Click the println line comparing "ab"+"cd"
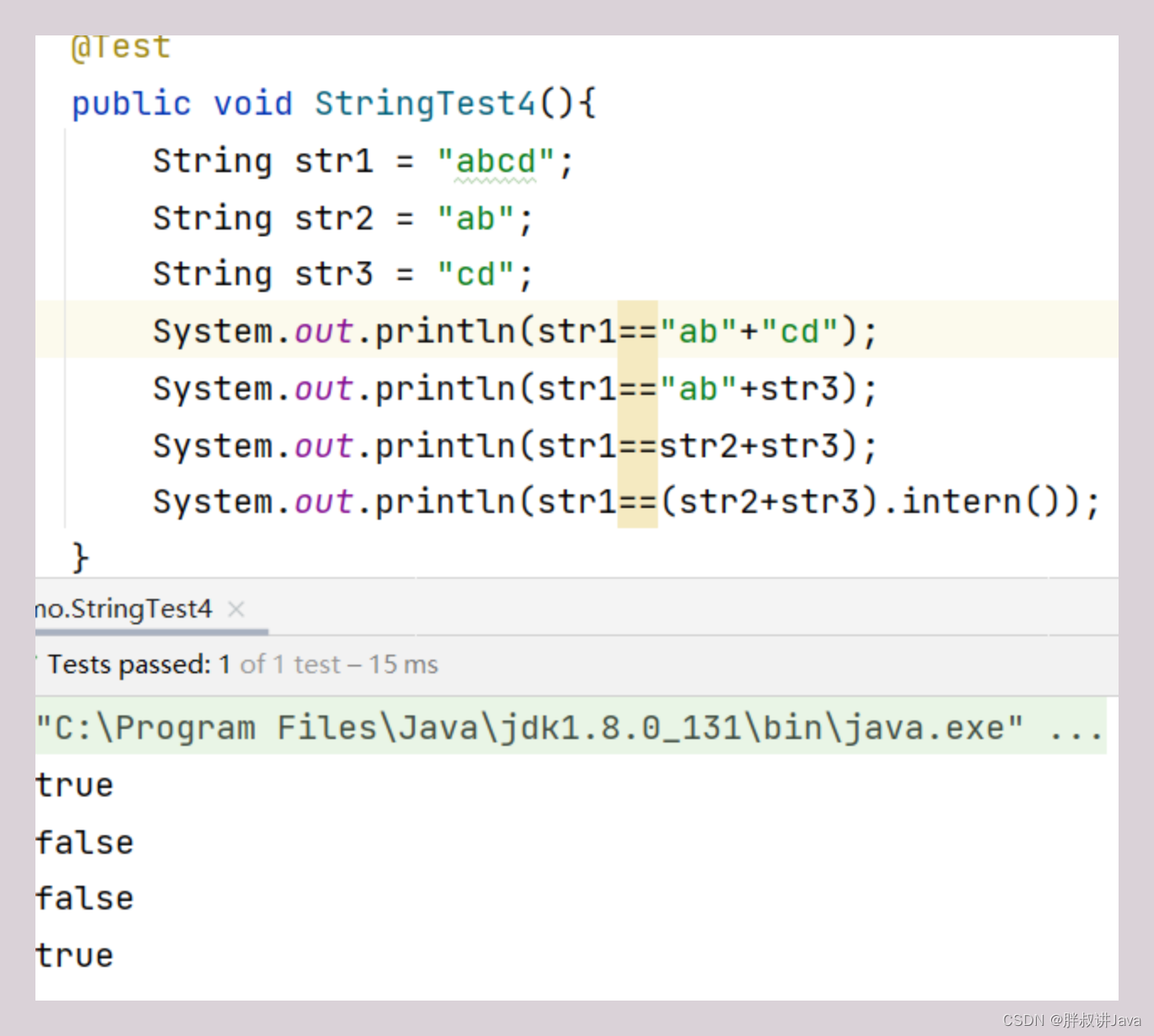1154x1036 pixels. (515, 332)
